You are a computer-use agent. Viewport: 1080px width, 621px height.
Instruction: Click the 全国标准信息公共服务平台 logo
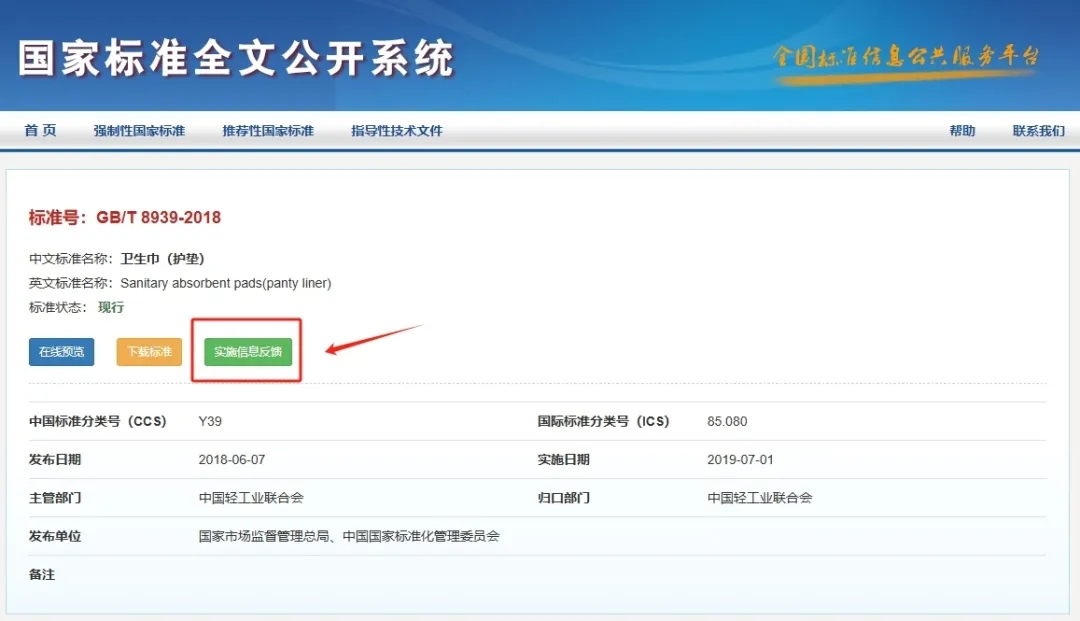(906, 58)
